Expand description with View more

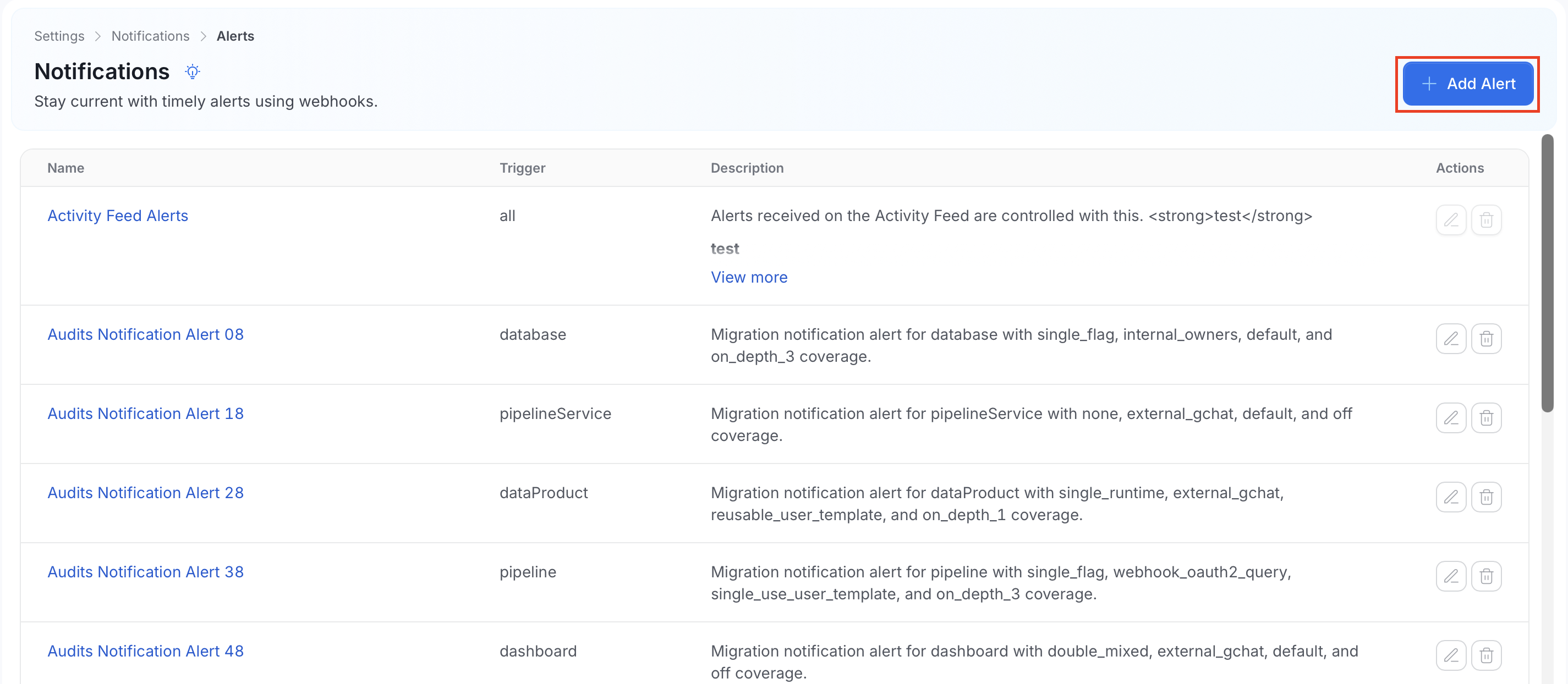point(749,277)
